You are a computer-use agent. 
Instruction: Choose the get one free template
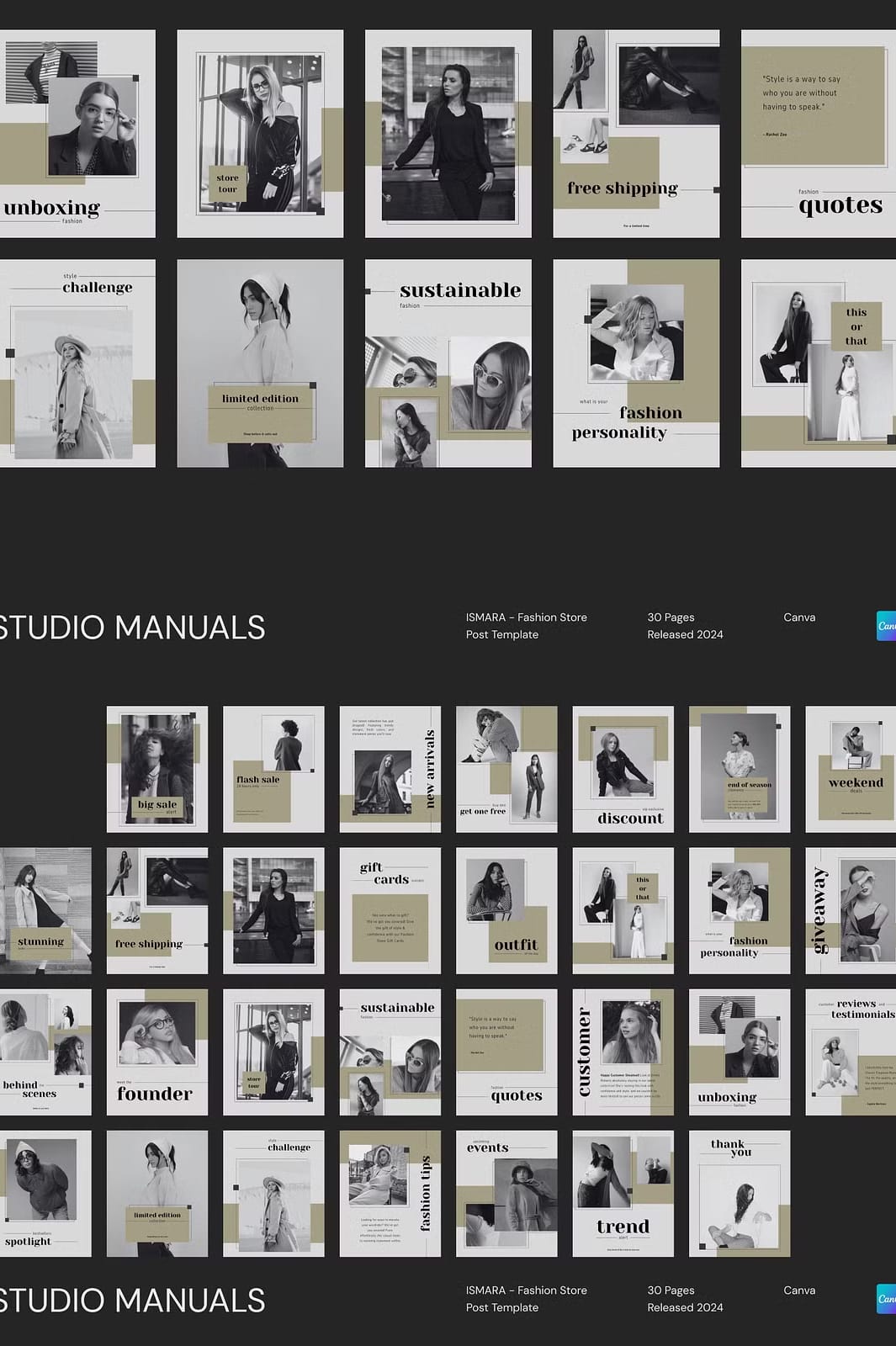coord(506,769)
